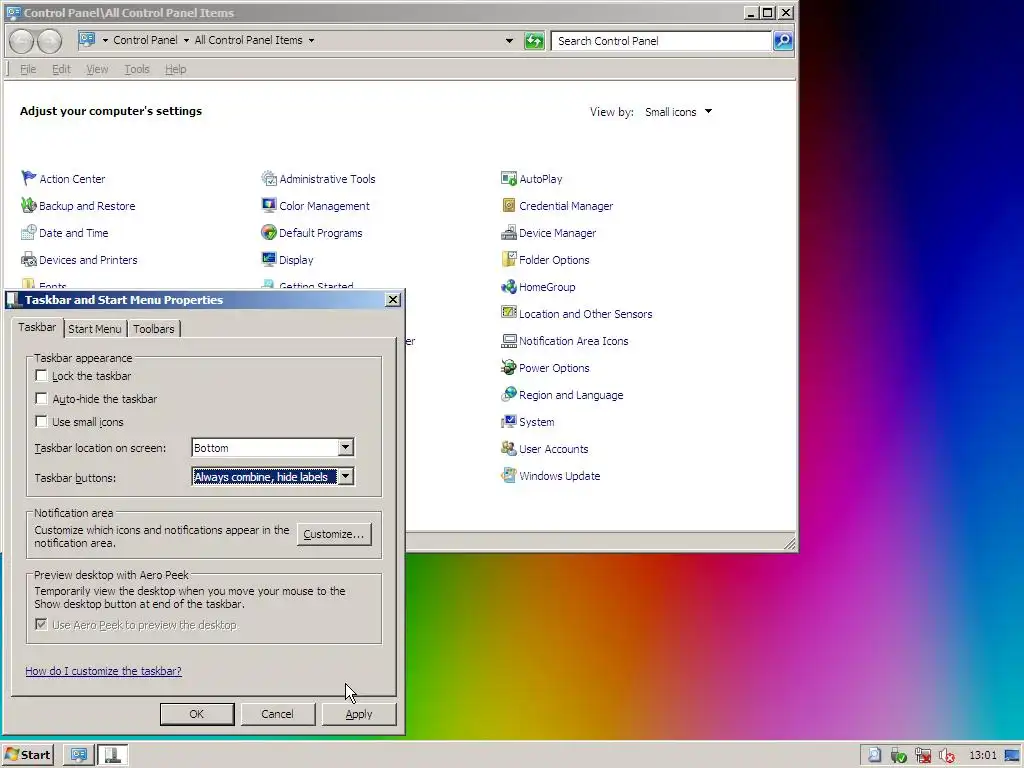Expand View by Small icons dropdown
The height and width of the screenshot is (768, 1024).
pos(679,112)
